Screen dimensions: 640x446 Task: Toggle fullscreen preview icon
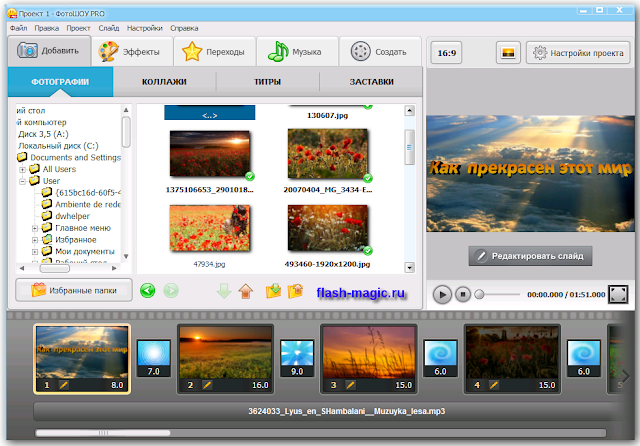tap(618, 294)
